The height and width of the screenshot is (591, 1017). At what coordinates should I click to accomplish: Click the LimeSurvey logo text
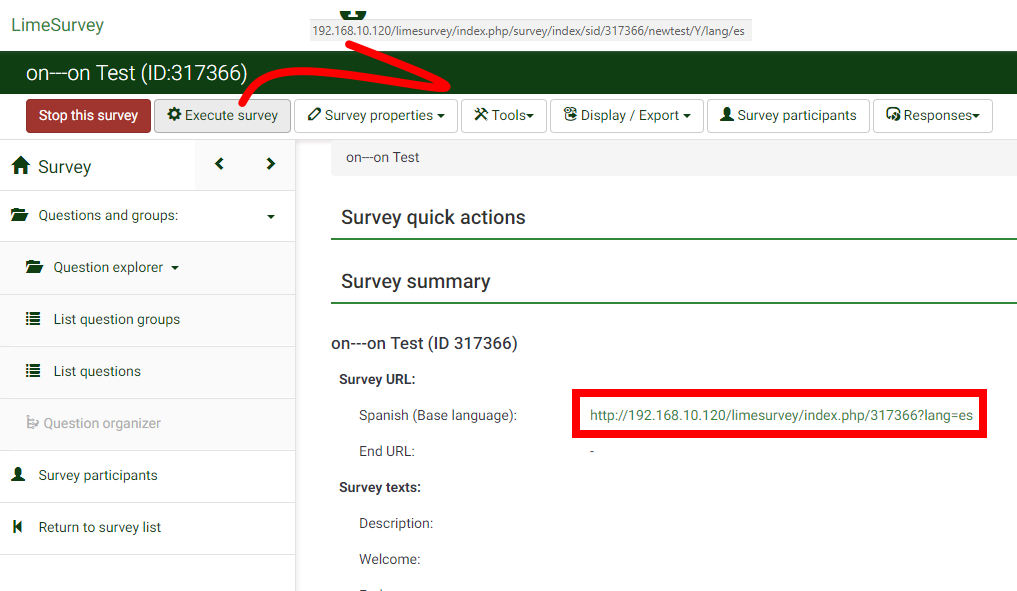pyautogui.click(x=57, y=25)
